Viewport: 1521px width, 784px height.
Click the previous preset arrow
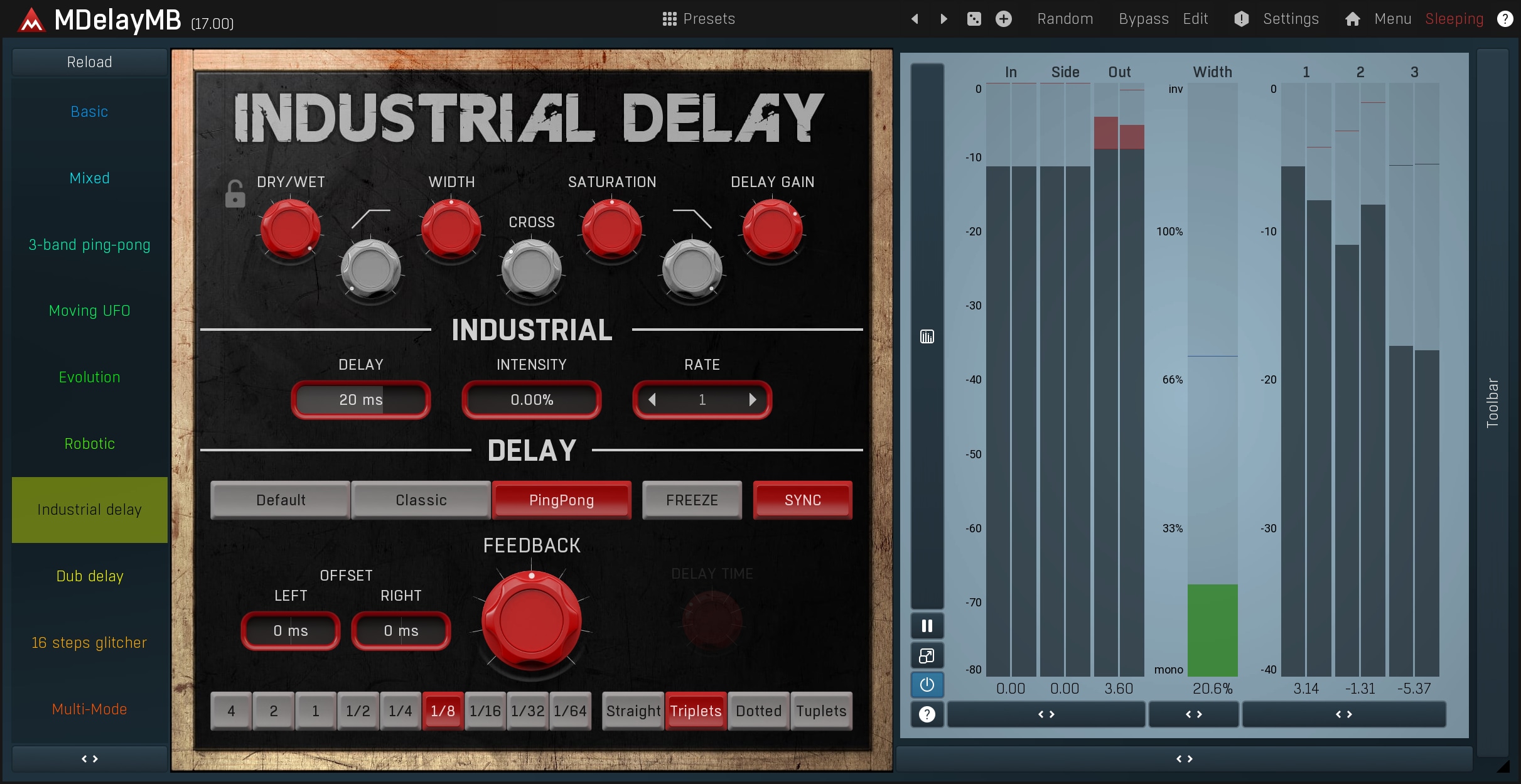[x=915, y=19]
